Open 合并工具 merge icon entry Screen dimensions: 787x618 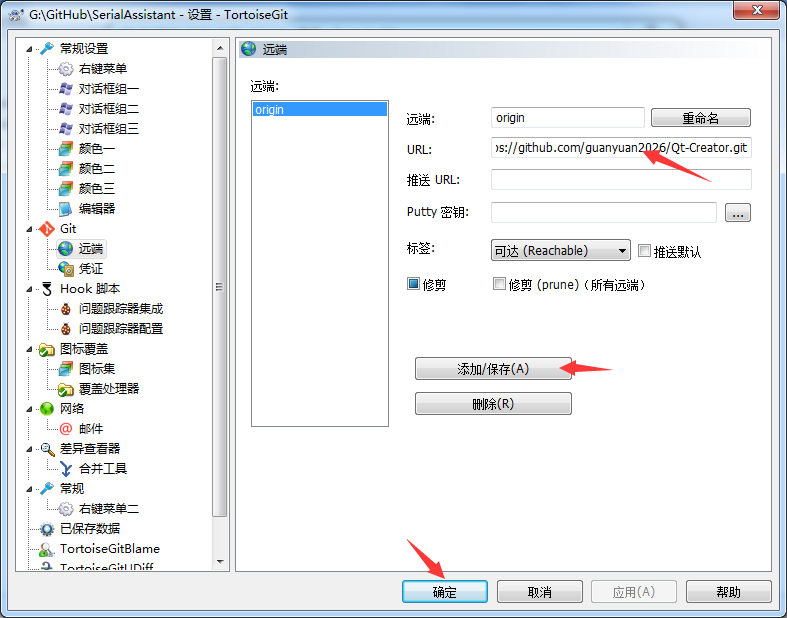coord(66,469)
